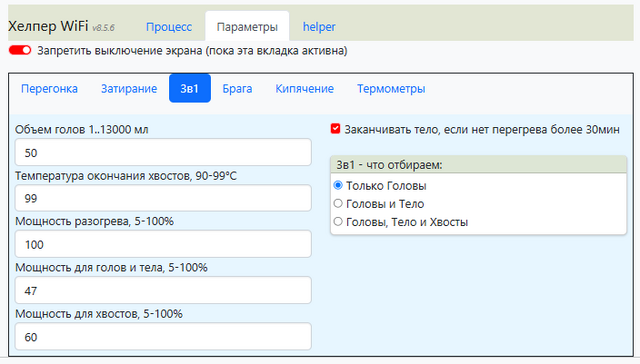This screenshot has width=640, height=364.
Task: Click the Запретить выключение экрана text
Action: (192, 51)
